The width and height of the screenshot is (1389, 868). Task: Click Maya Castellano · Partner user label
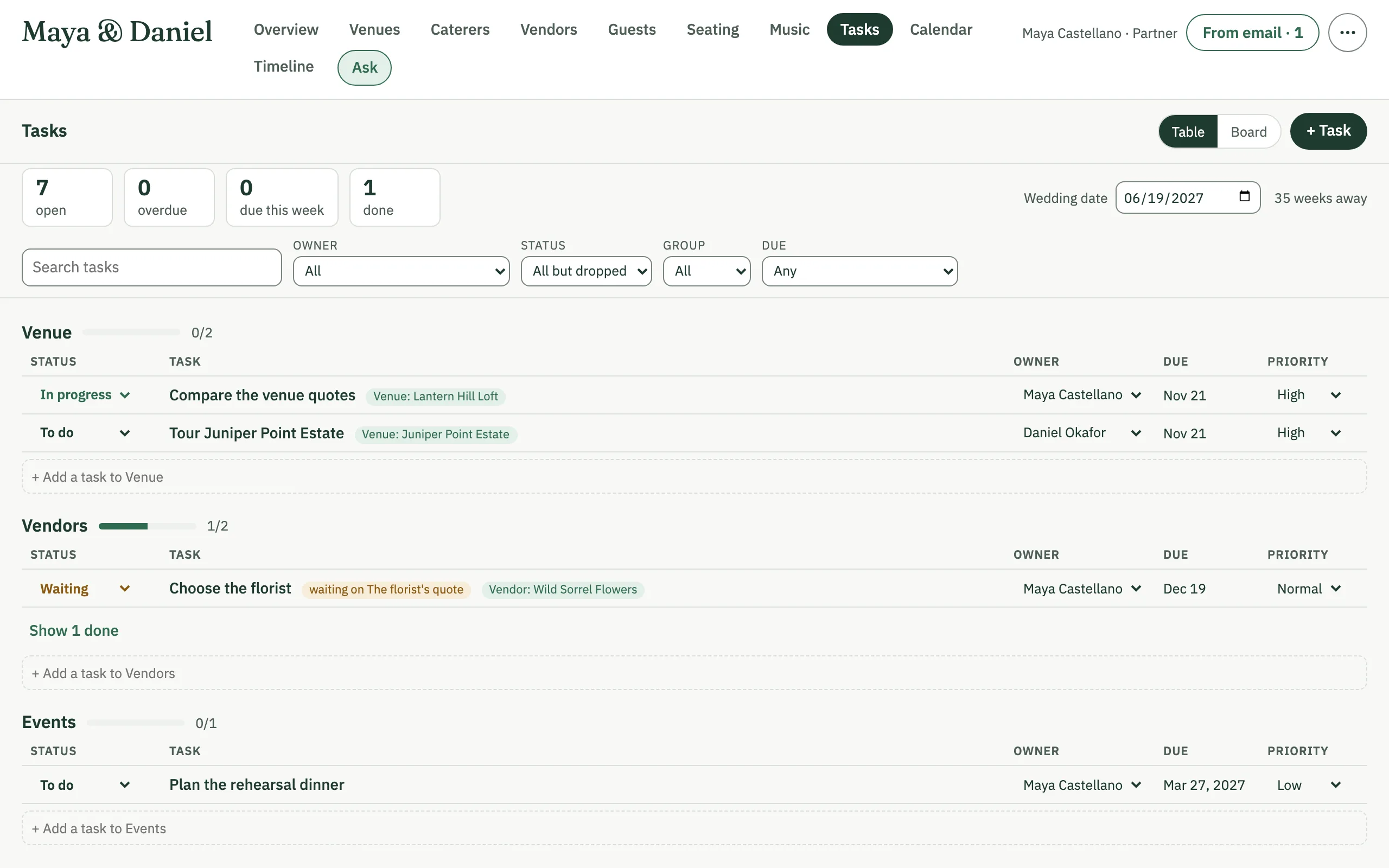pos(1099,33)
